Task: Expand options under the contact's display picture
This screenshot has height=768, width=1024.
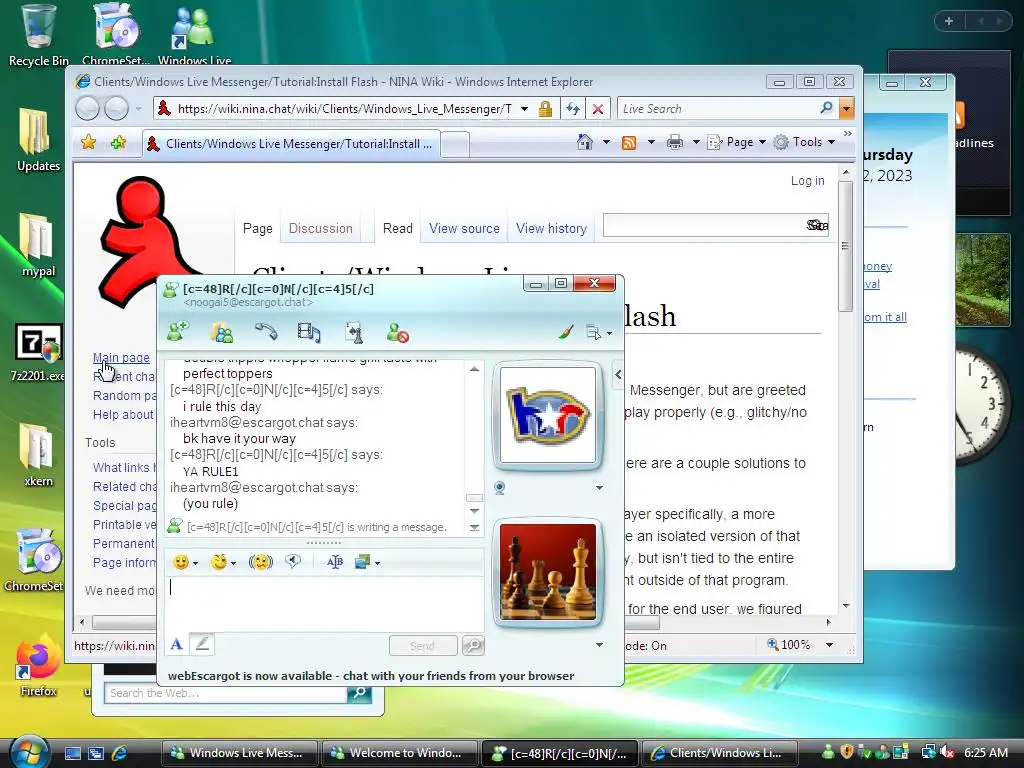Action: pos(599,488)
